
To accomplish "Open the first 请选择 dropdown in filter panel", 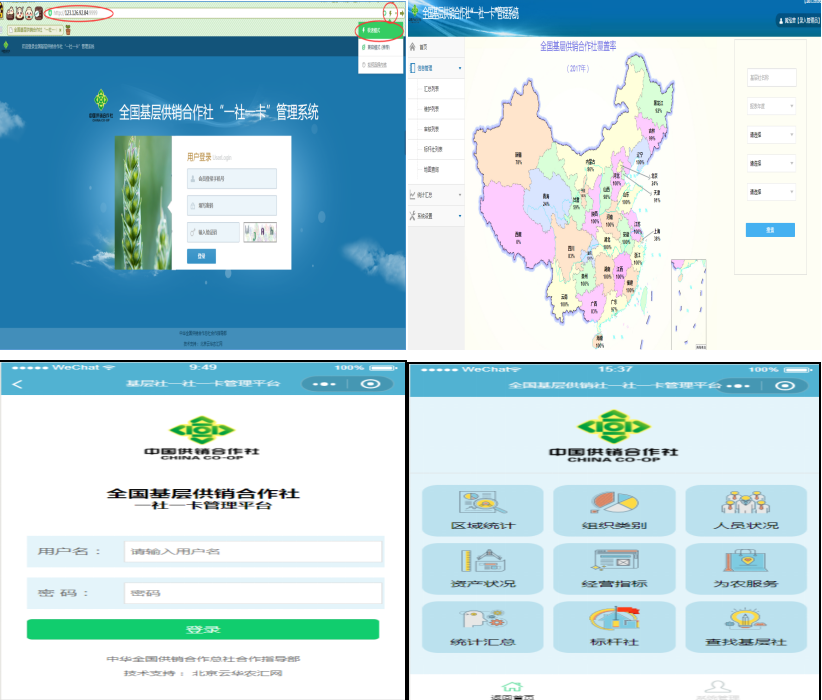I will tap(771, 135).
